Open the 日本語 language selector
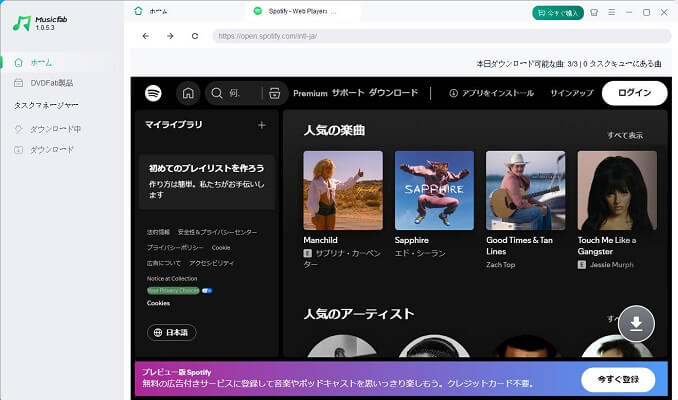 pos(172,333)
